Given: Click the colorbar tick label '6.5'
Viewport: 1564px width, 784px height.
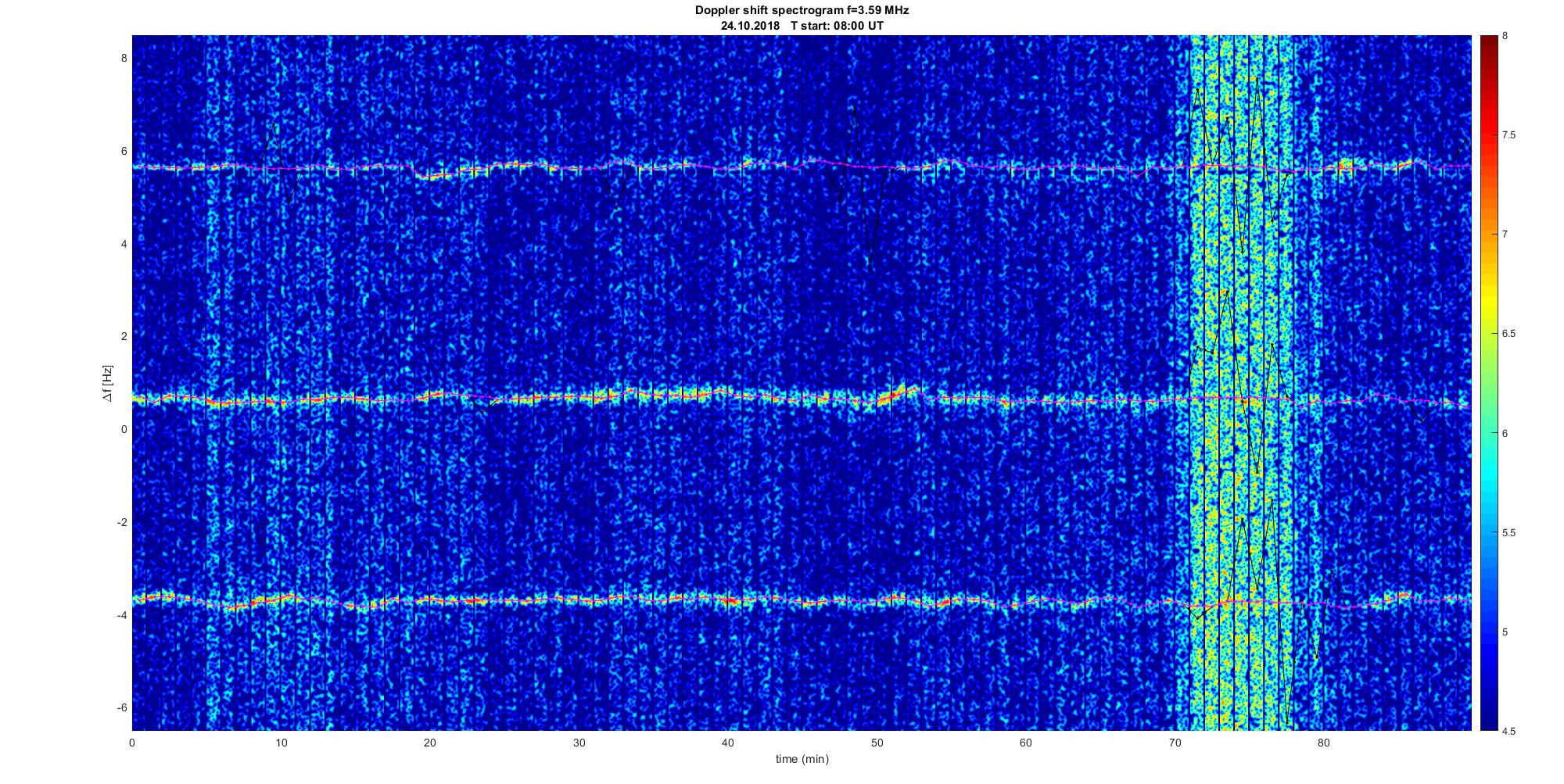Looking at the screenshot, I should [x=1508, y=334].
